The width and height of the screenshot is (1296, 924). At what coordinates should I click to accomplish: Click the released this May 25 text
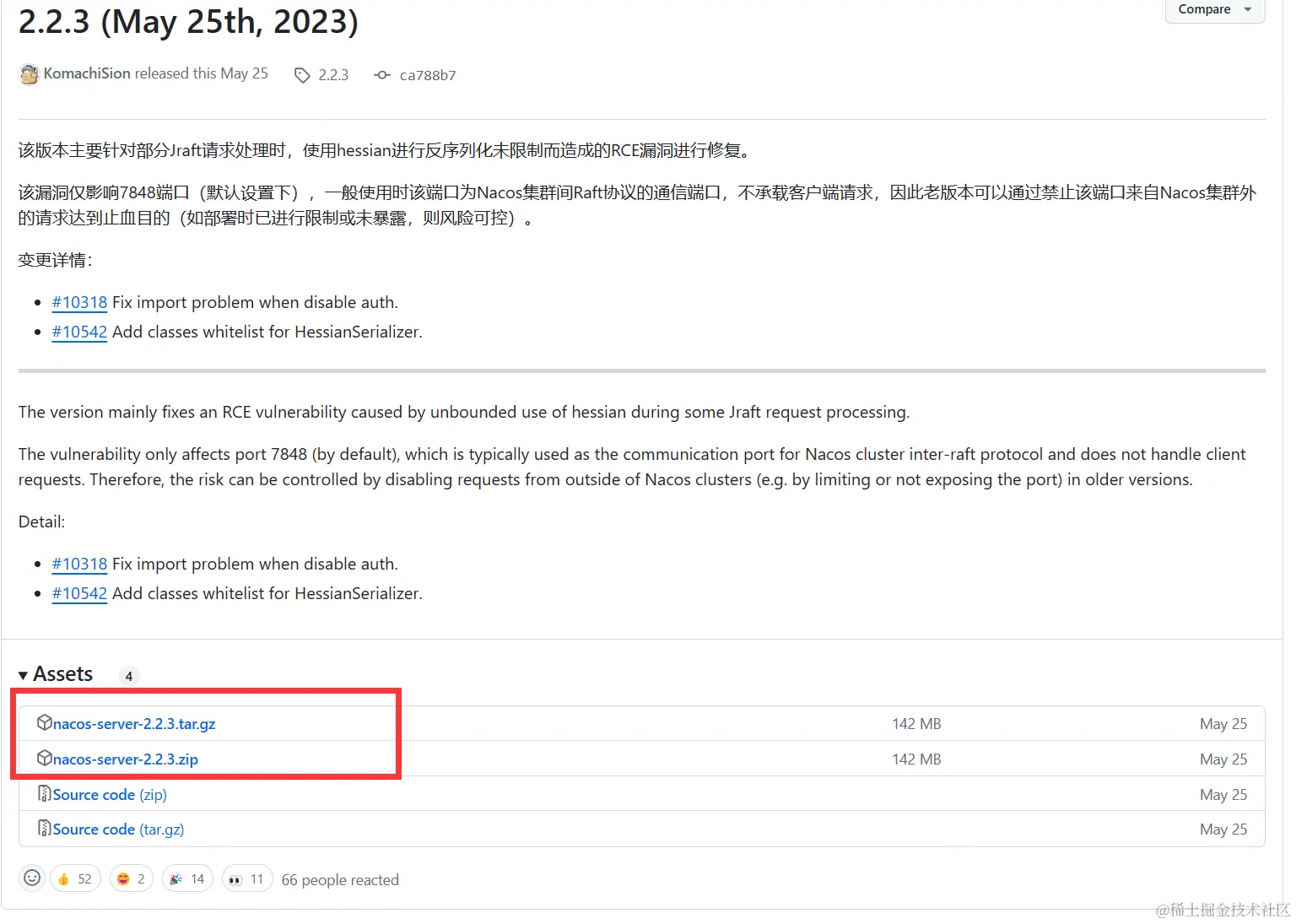(202, 73)
